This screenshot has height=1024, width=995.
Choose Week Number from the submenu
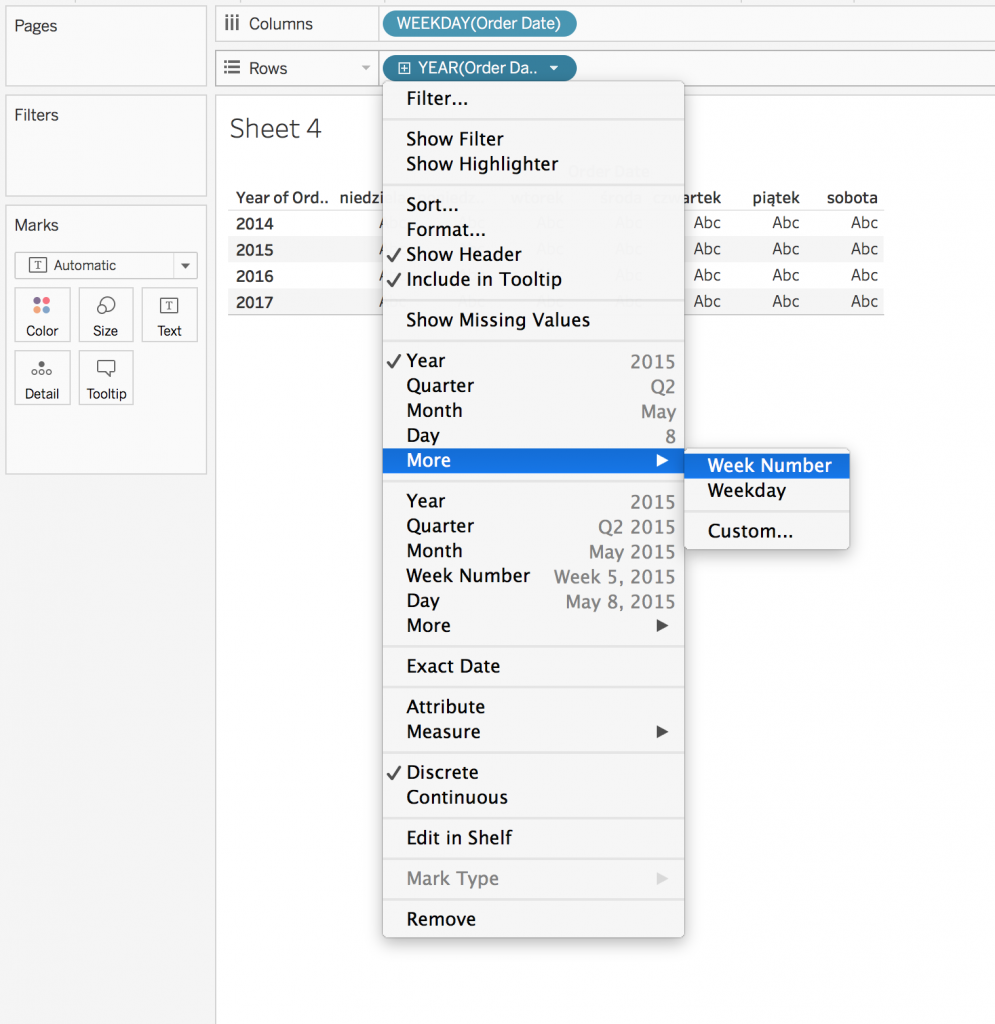pyautogui.click(x=768, y=466)
